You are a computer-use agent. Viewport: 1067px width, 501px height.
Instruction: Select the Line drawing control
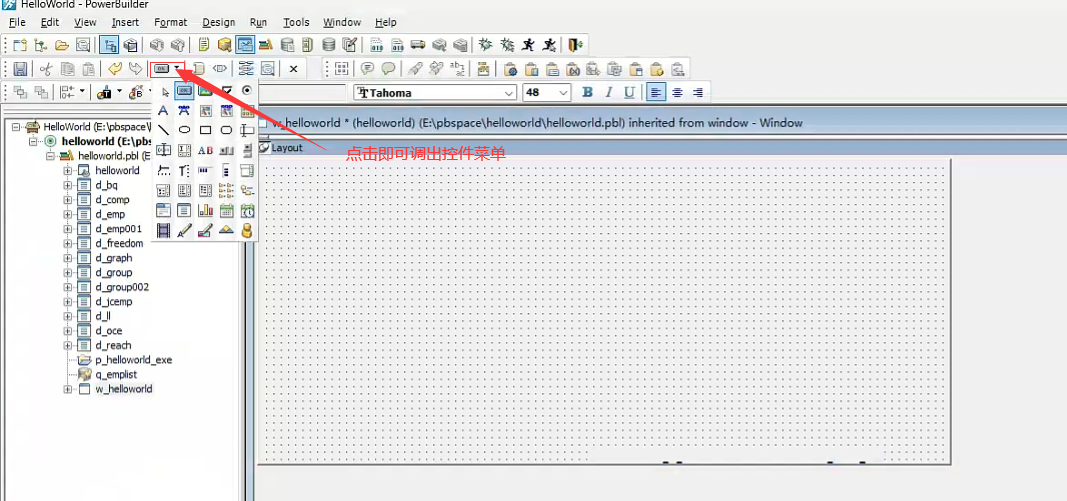(x=163, y=129)
